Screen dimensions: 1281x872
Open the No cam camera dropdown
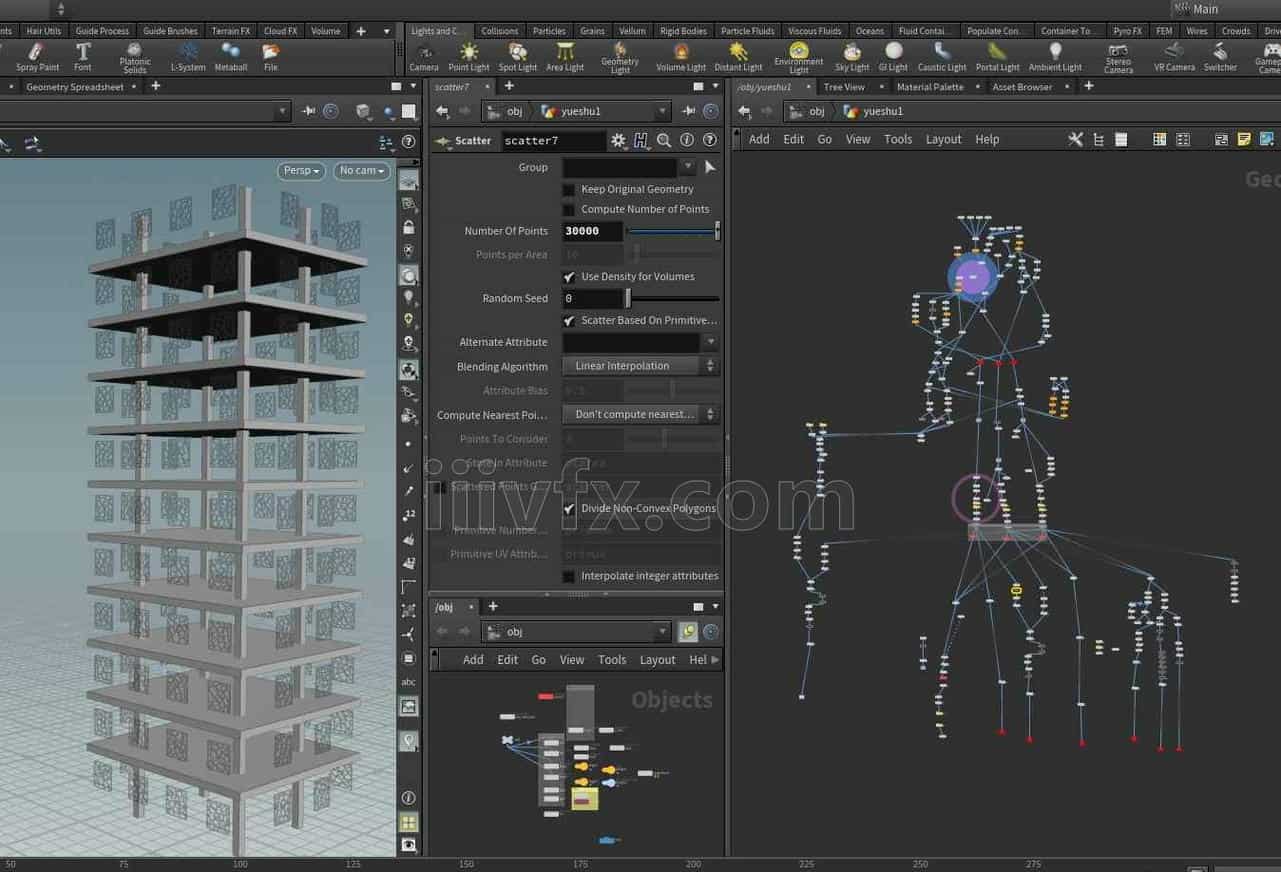(x=362, y=171)
